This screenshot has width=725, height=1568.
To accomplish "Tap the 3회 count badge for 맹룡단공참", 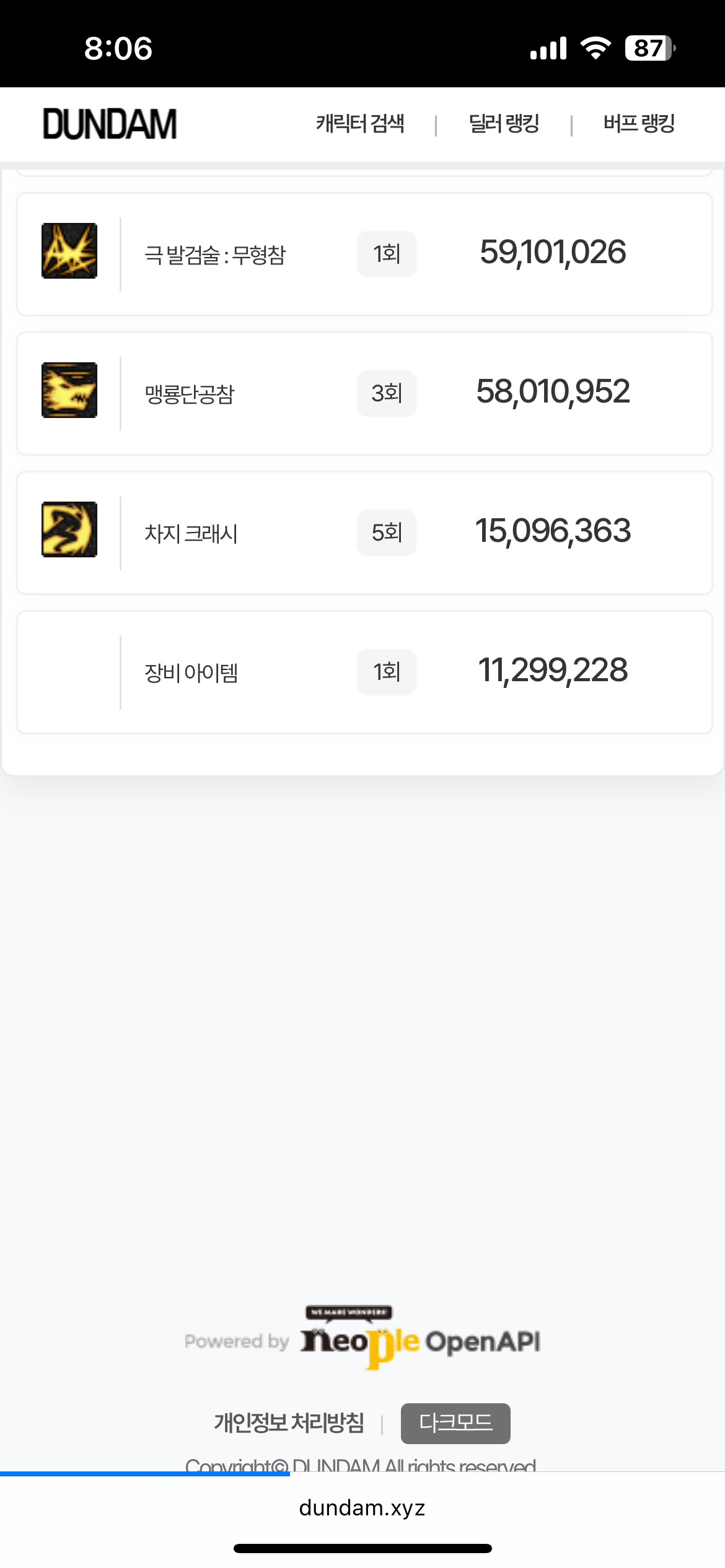I will click(387, 393).
